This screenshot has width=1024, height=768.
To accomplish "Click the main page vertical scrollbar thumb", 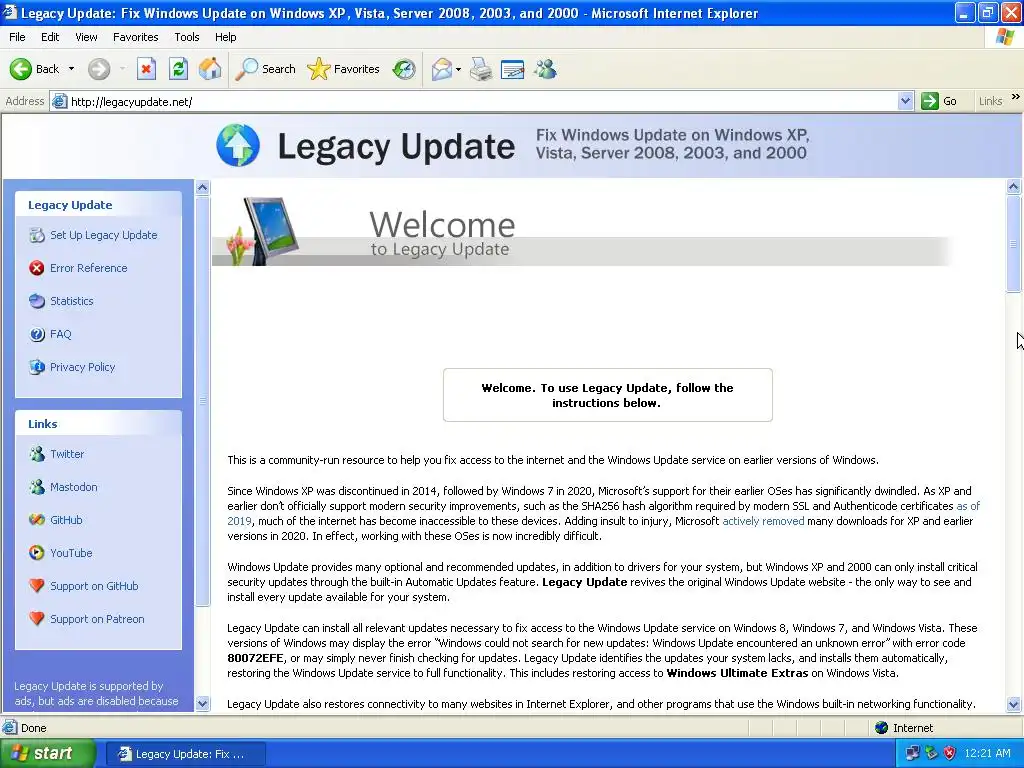I will (x=1014, y=244).
